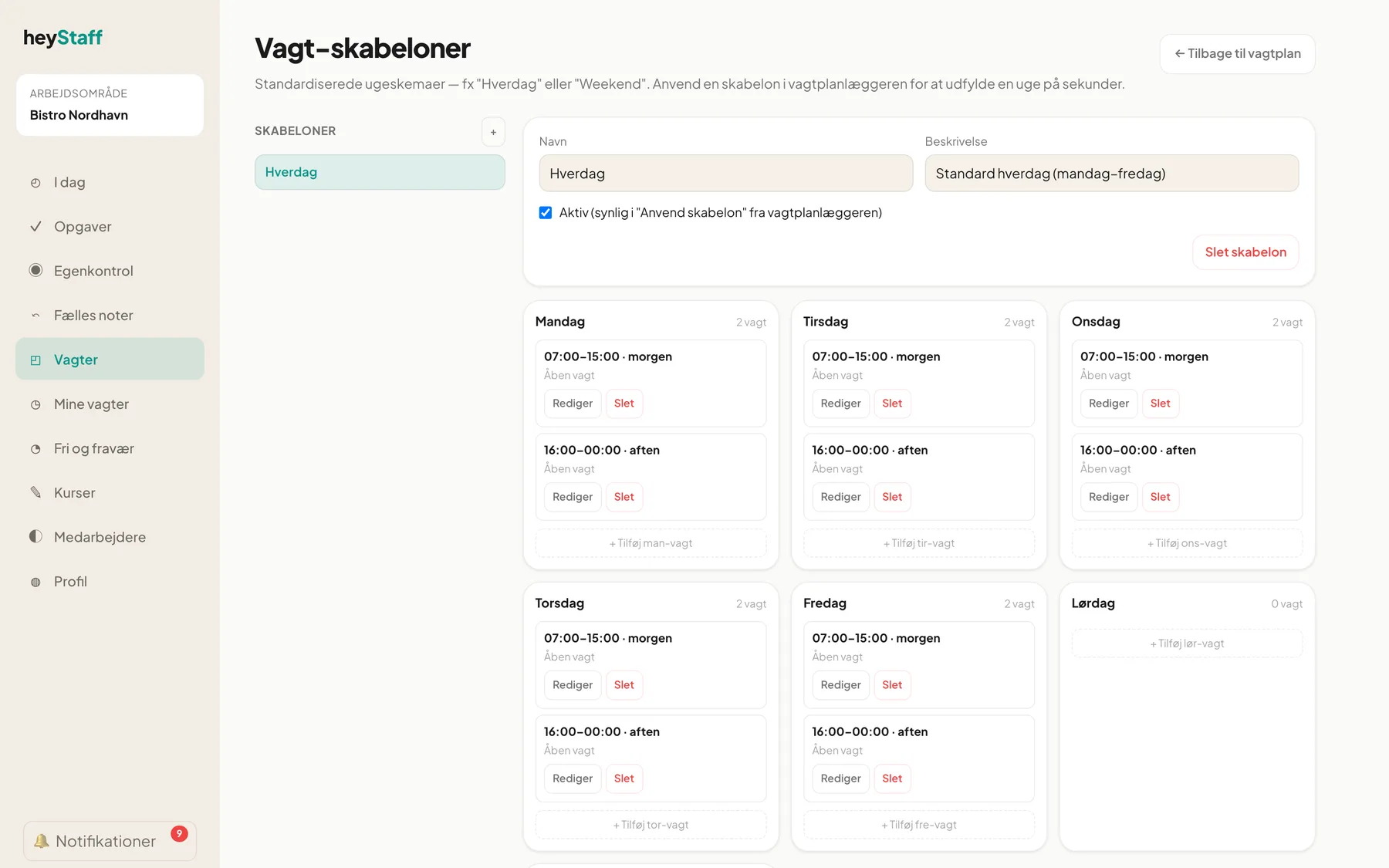Click the notification bell icon
This screenshot has width=1389, height=868.
pos(42,841)
